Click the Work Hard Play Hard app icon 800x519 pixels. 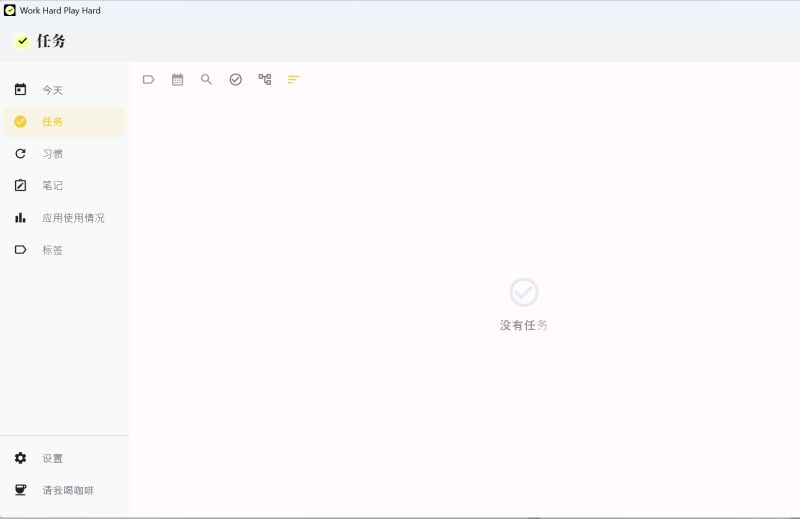point(10,10)
